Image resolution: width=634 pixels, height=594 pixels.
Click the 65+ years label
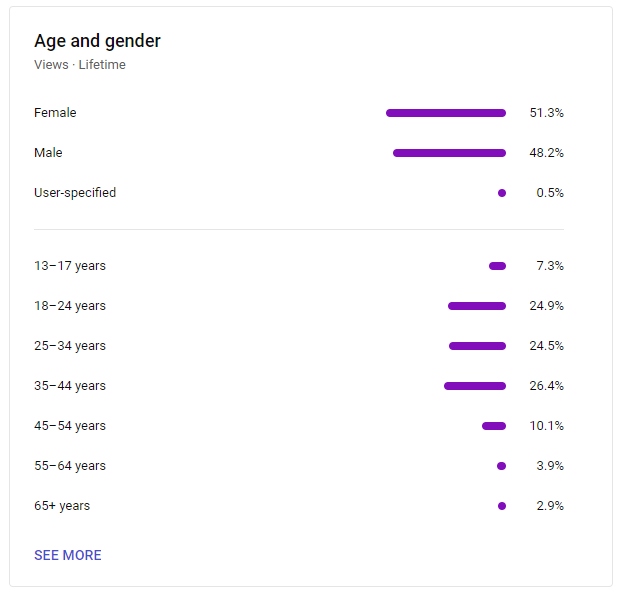click(62, 506)
